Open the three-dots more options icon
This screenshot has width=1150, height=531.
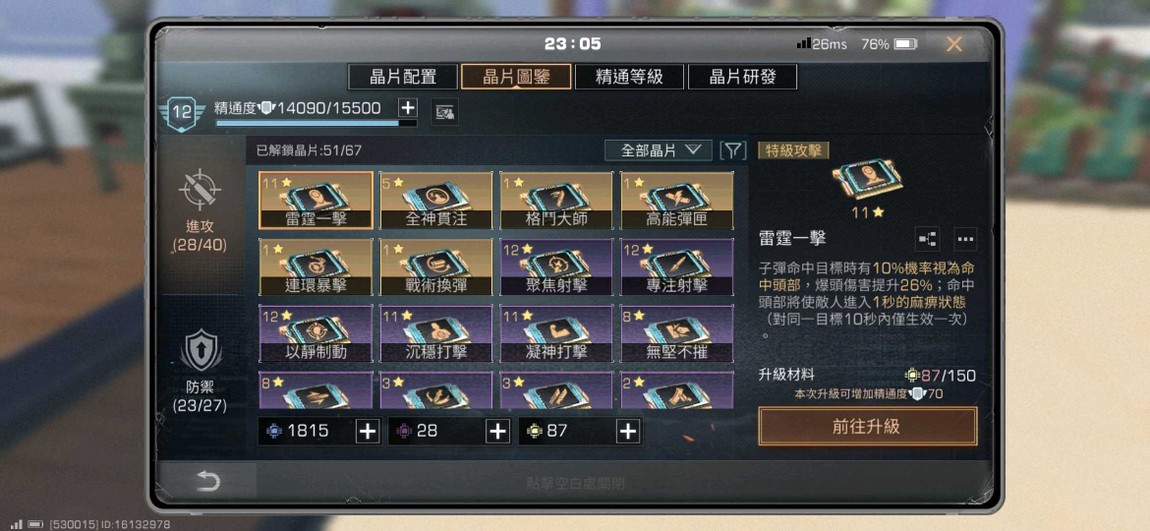(965, 239)
